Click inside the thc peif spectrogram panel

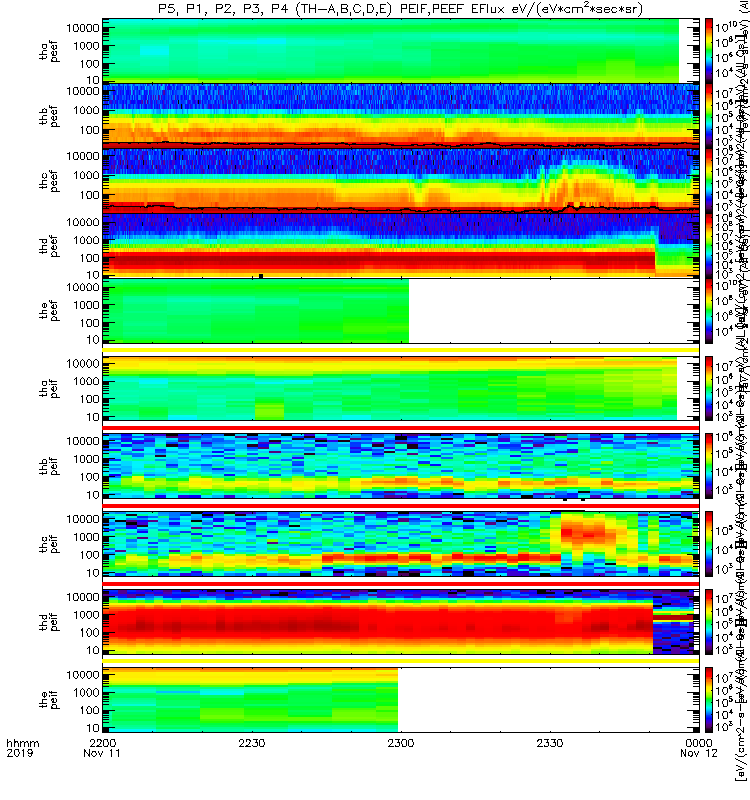[x=401, y=544]
